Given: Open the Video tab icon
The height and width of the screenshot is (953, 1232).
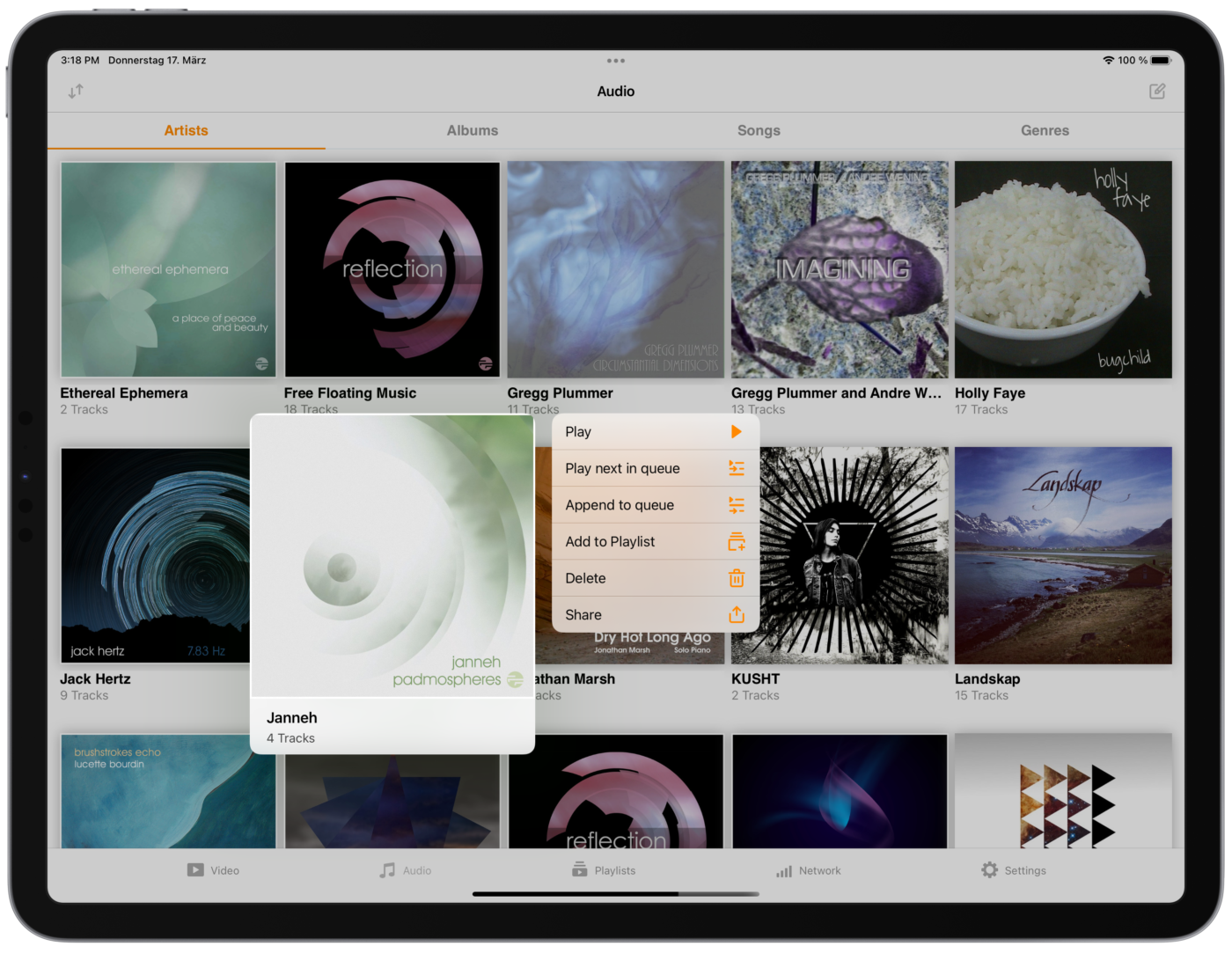Looking at the screenshot, I should (195, 870).
